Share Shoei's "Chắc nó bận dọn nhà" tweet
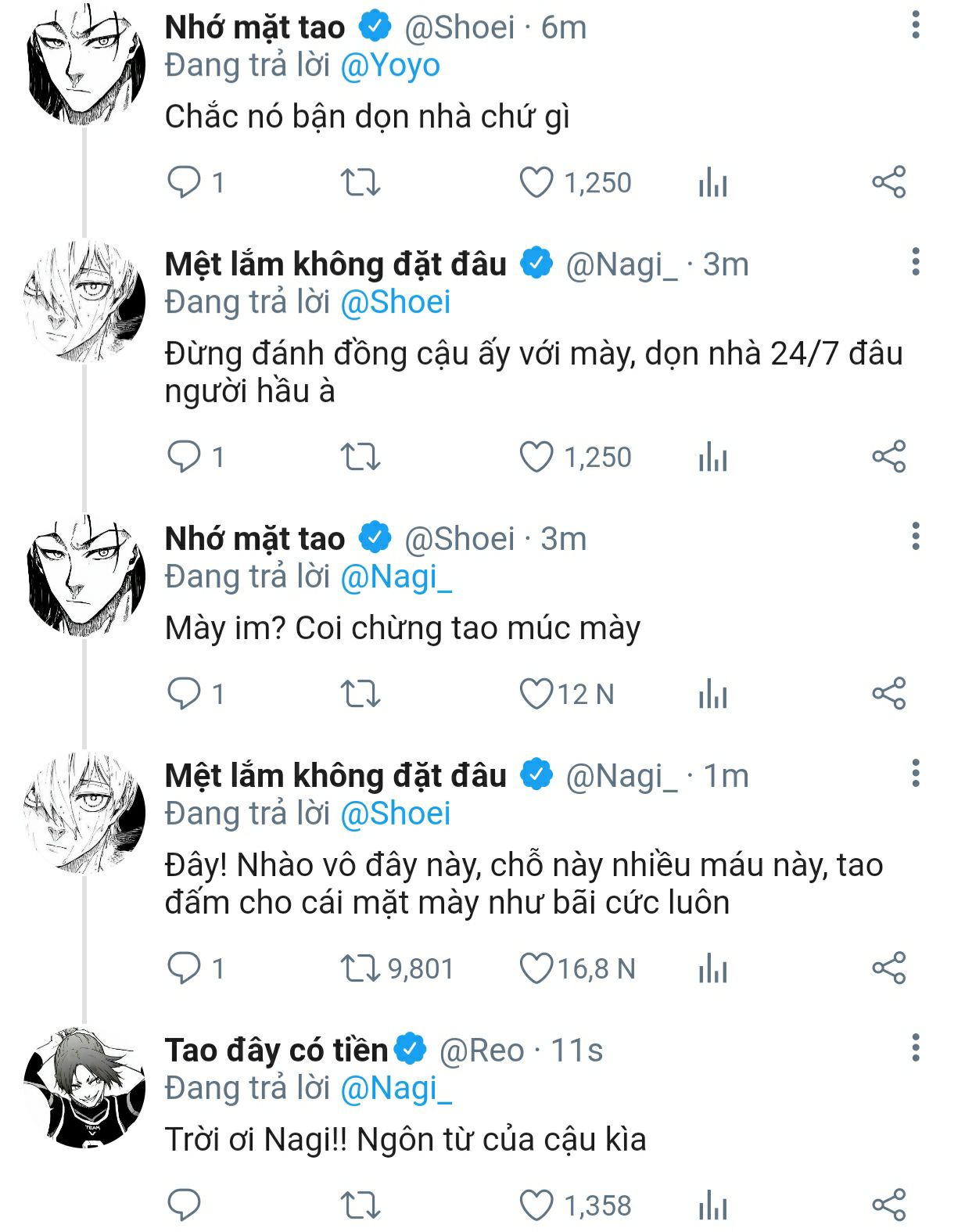This screenshot has height=1232, width=965. 888,182
